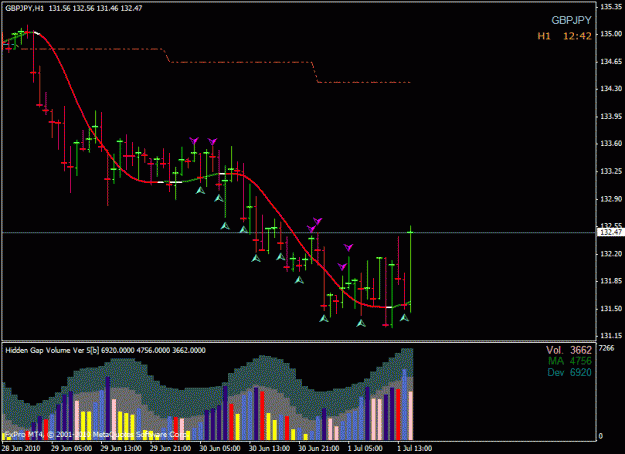
Task: Click the 131.15 price axis label
Action: click(x=611, y=336)
